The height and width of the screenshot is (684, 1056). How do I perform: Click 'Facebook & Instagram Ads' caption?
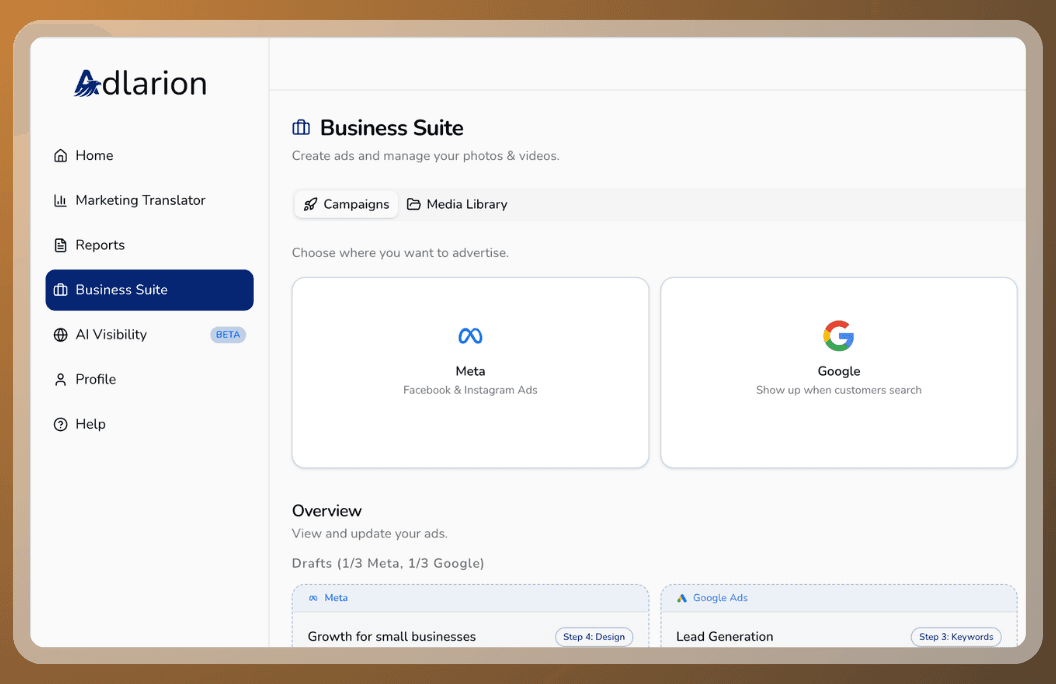click(x=470, y=390)
